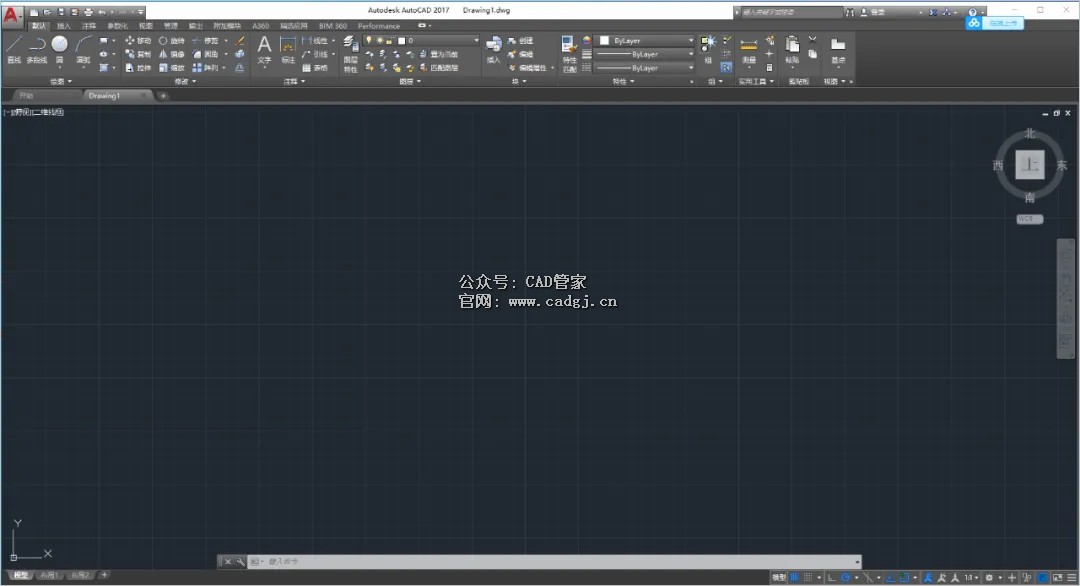Click ViewCube top (上) face

(1030, 165)
